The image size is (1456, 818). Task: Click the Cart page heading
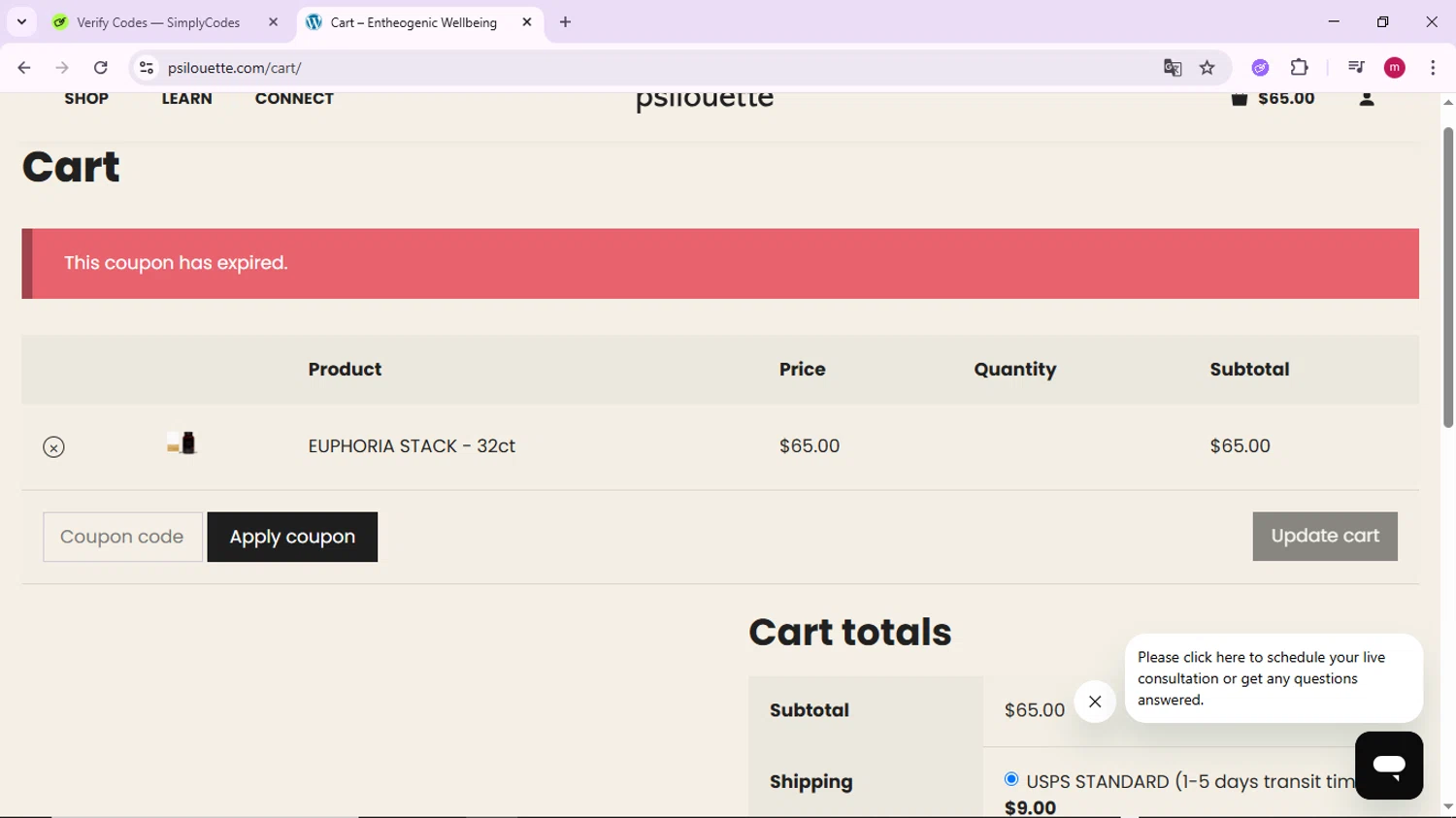(x=71, y=167)
